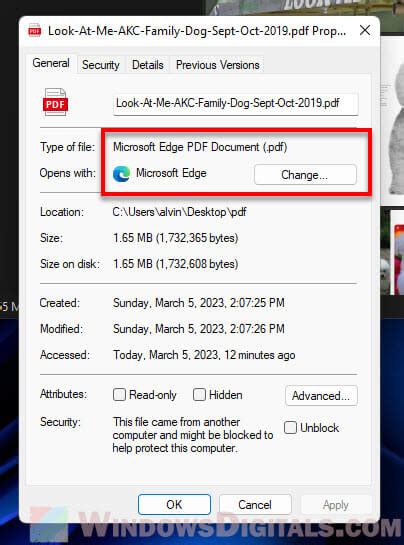Click the greyed-out Apply button
Viewport: 404px width, 545px height.
point(336,504)
